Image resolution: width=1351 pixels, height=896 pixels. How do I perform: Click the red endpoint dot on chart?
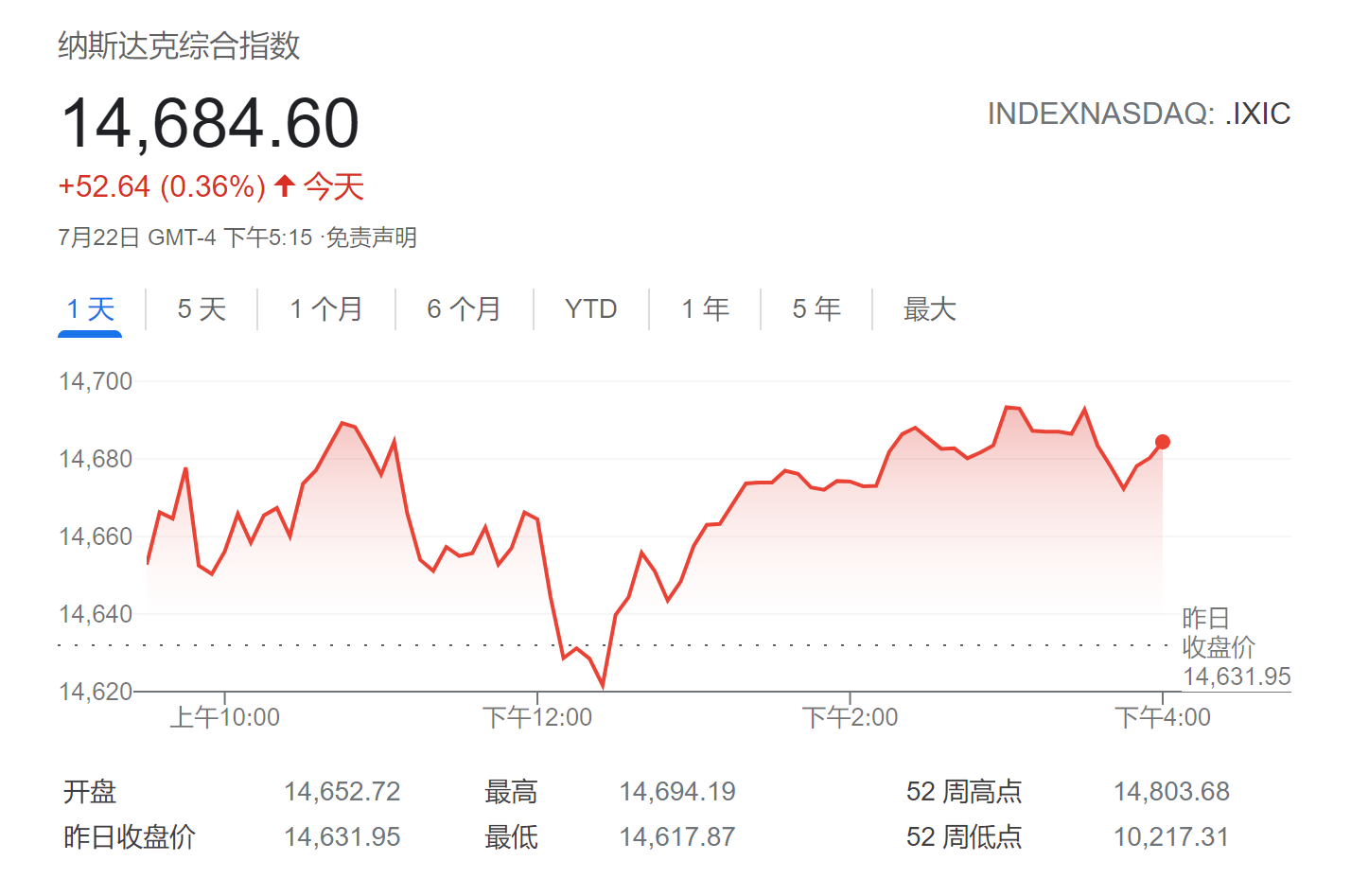(1163, 442)
